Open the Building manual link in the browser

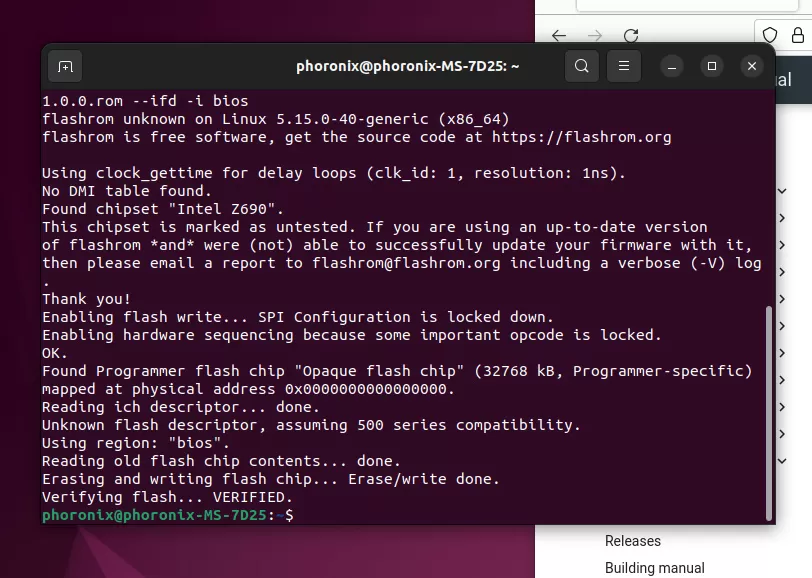[655, 568]
